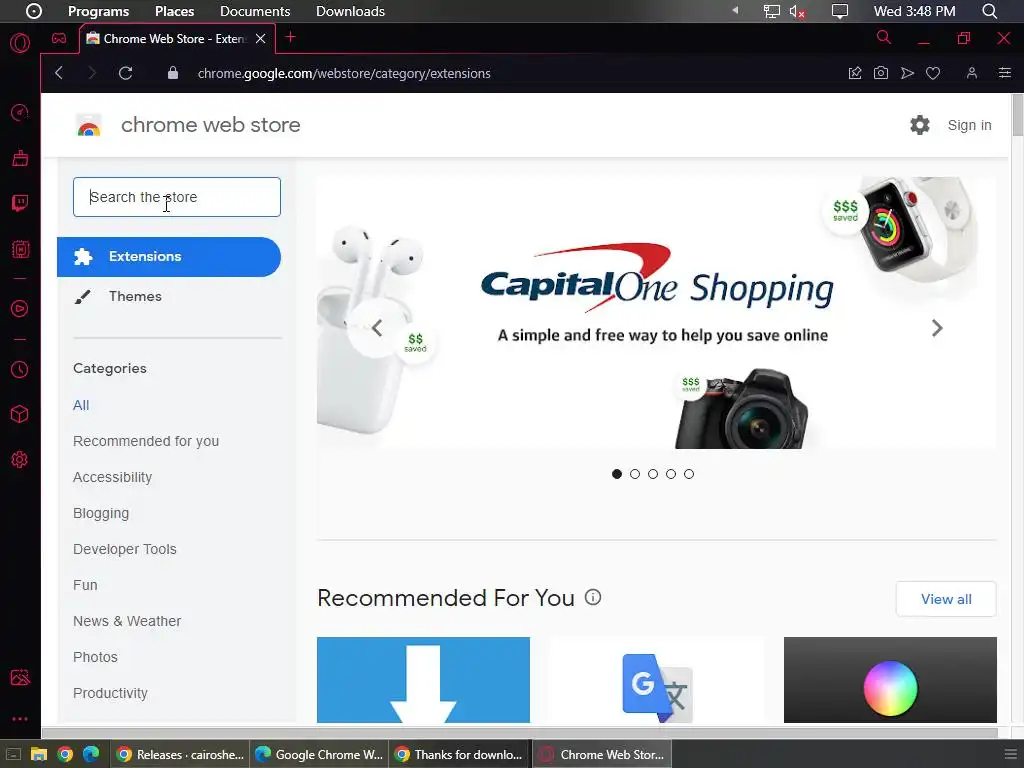The image size is (1024, 768).
Task: Open Extensions cube icon in sidebar
Action: click(20, 414)
